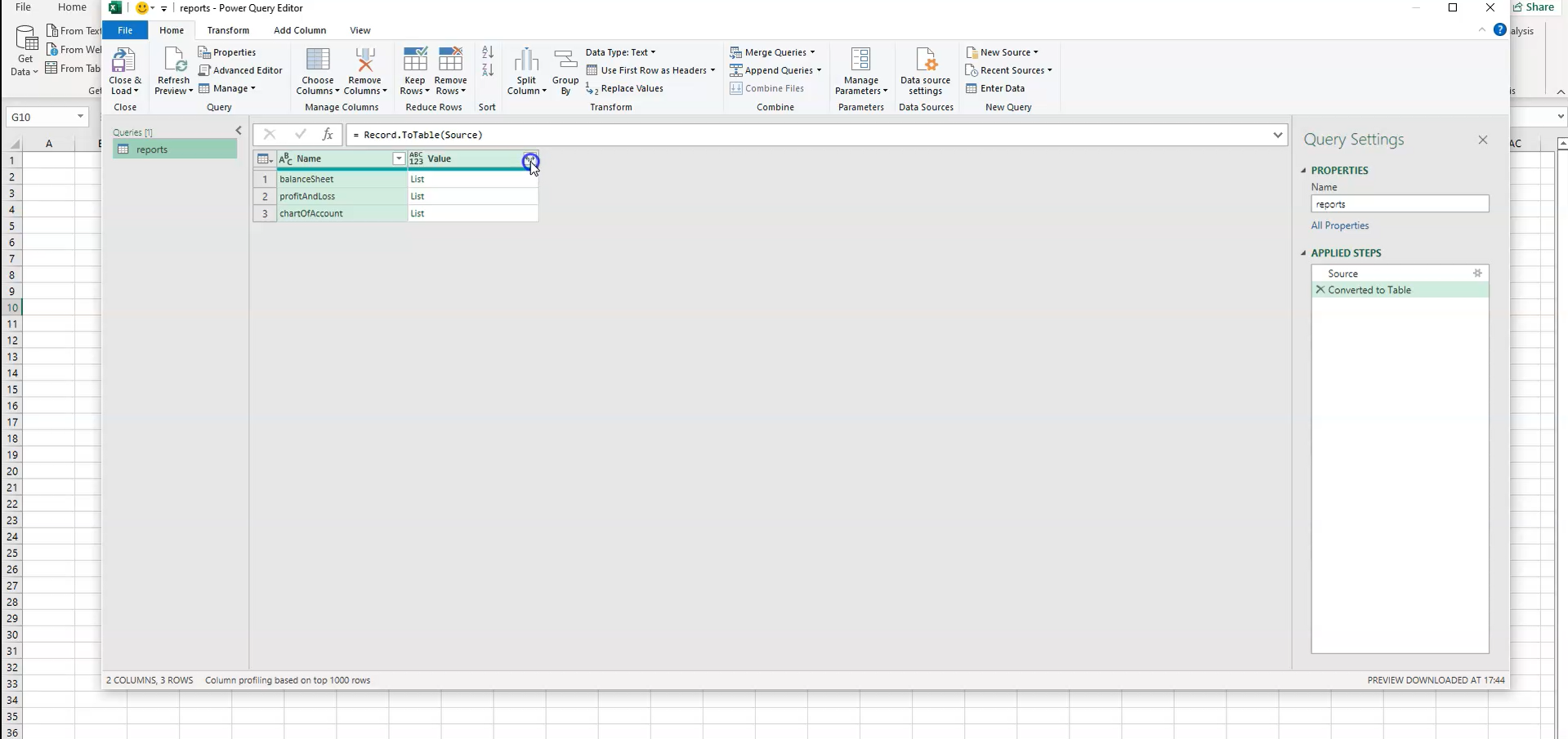Open settings gear for Source step
The width and height of the screenshot is (1568, 739).
click(x=1478, y=274)
